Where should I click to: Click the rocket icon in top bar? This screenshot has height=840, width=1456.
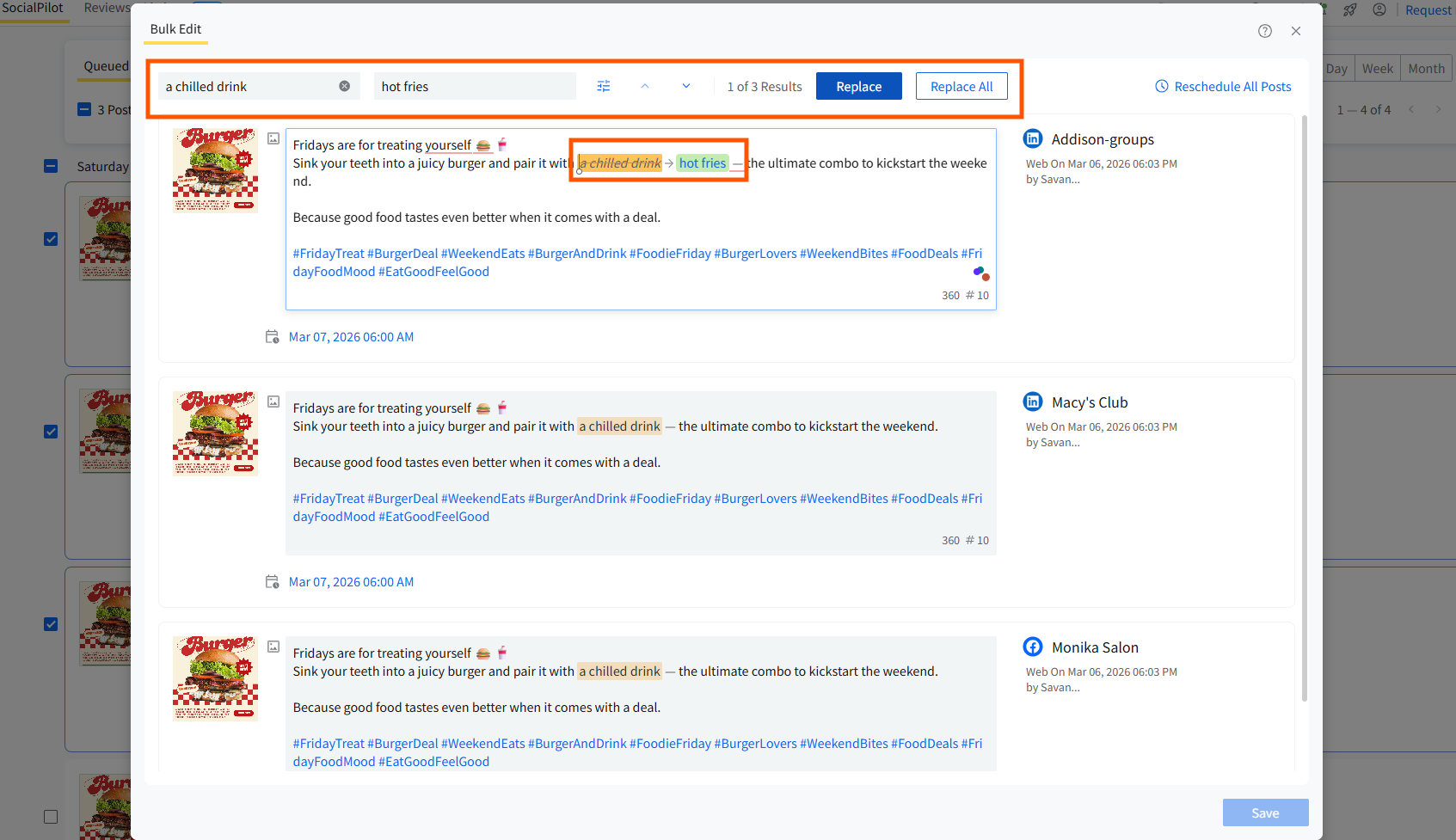[x=1350, y=9]
